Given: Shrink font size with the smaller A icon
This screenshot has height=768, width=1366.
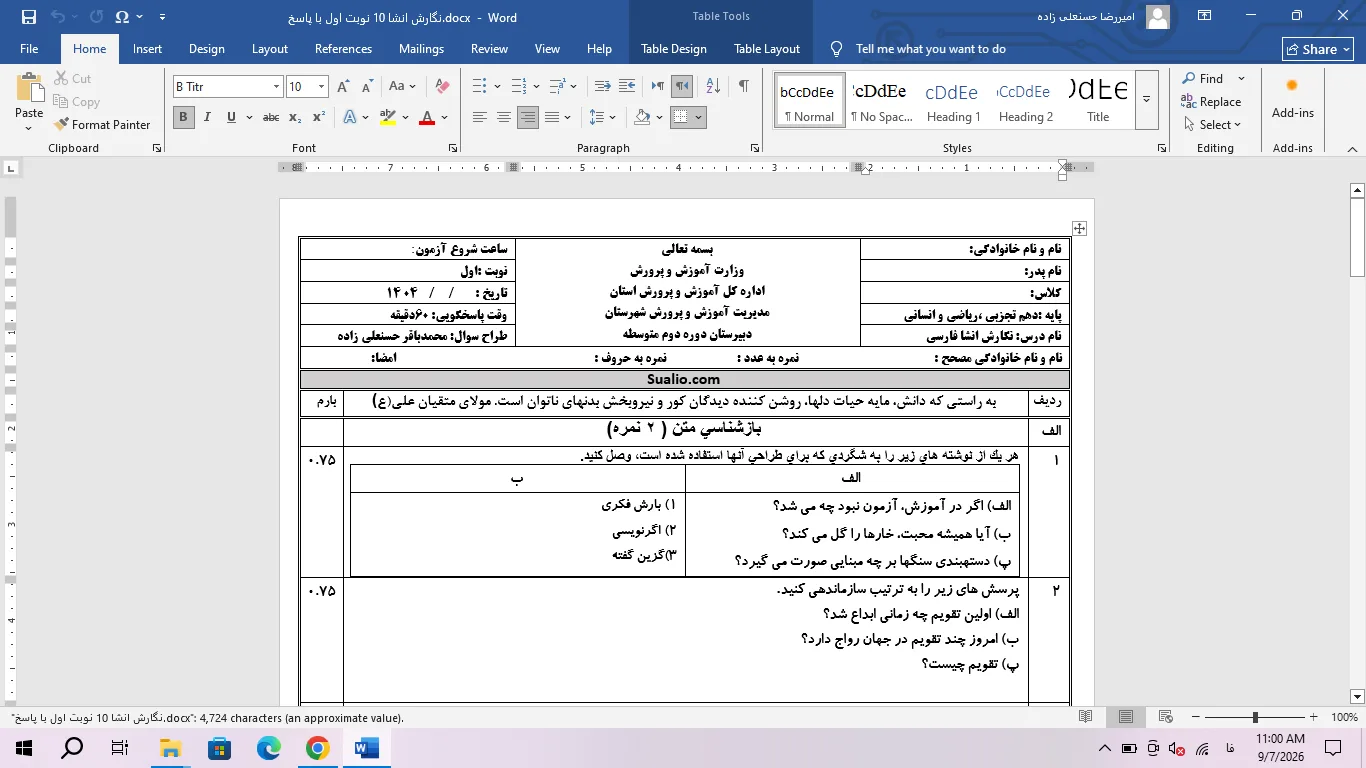Looking at the screenshot, I should (367, 87).
